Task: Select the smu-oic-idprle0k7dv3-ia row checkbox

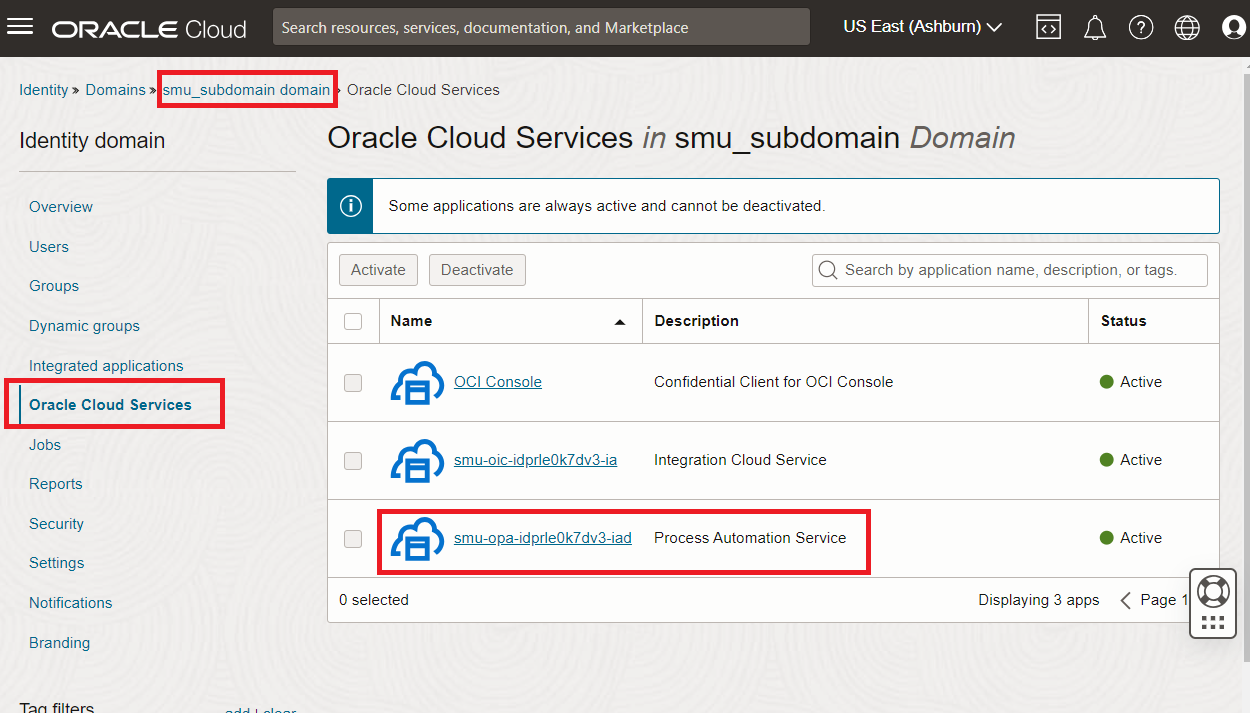Action: pos(353,460)
